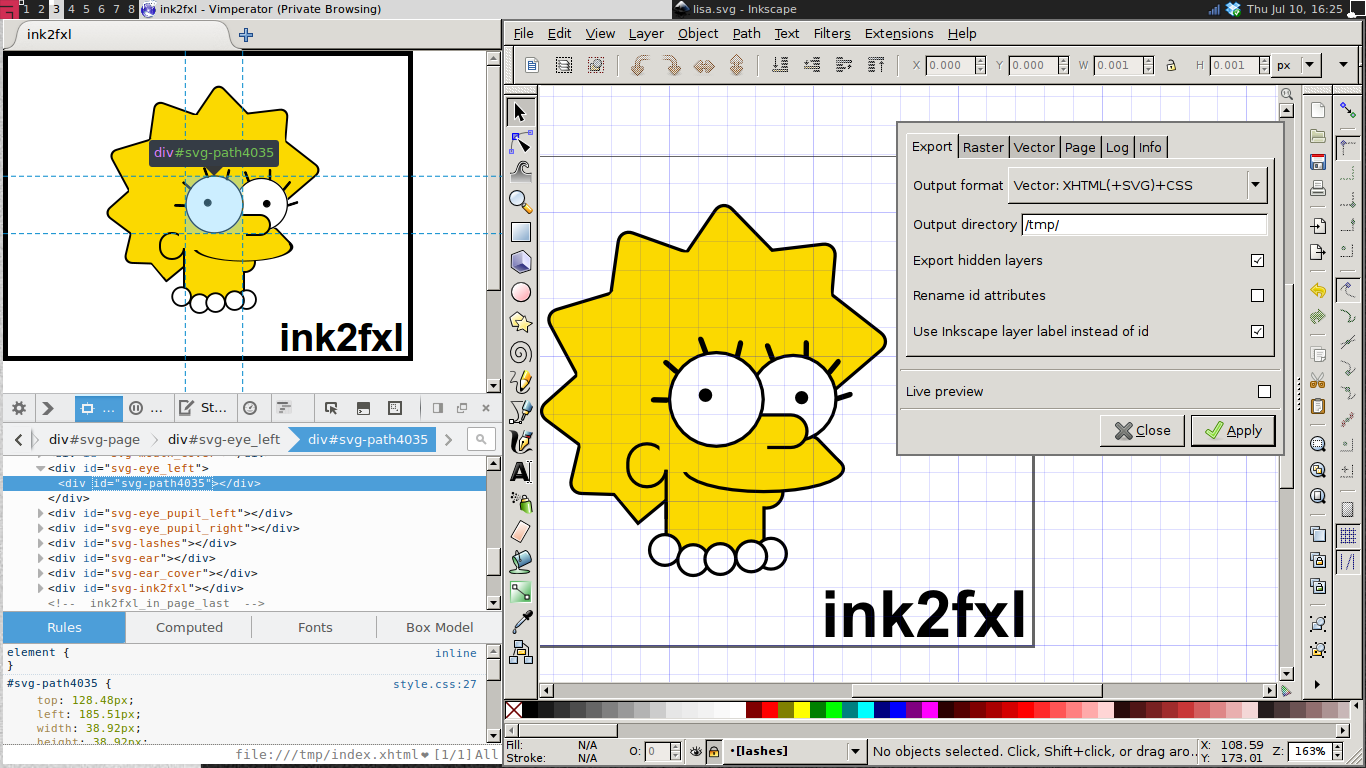
Task: Choose the Calligraphy tool
Action: click(x=520, y=442)
